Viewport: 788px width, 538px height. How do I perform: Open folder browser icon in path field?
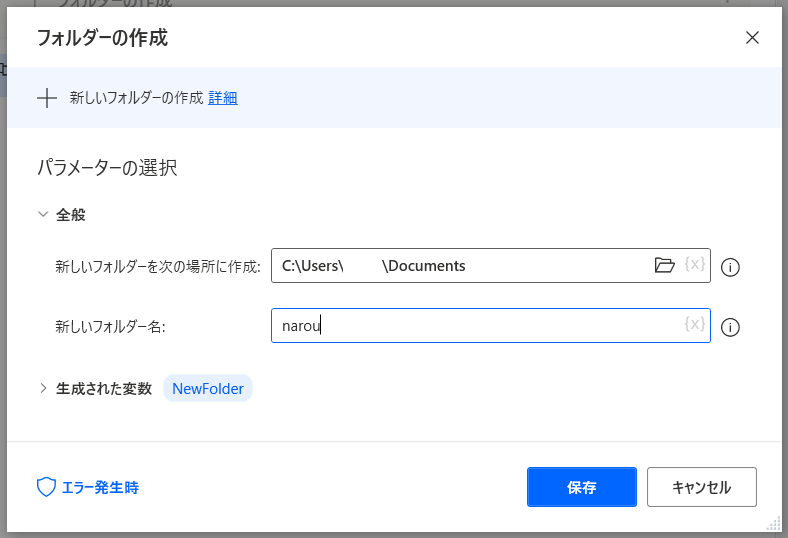tap(664, 265)
